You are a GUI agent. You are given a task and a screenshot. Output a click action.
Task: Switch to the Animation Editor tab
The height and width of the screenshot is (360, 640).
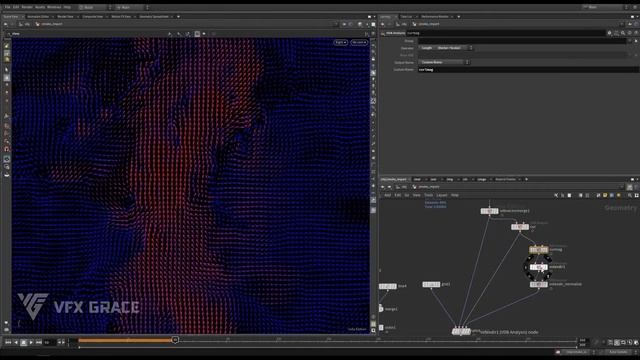click(x=38, y=17)
